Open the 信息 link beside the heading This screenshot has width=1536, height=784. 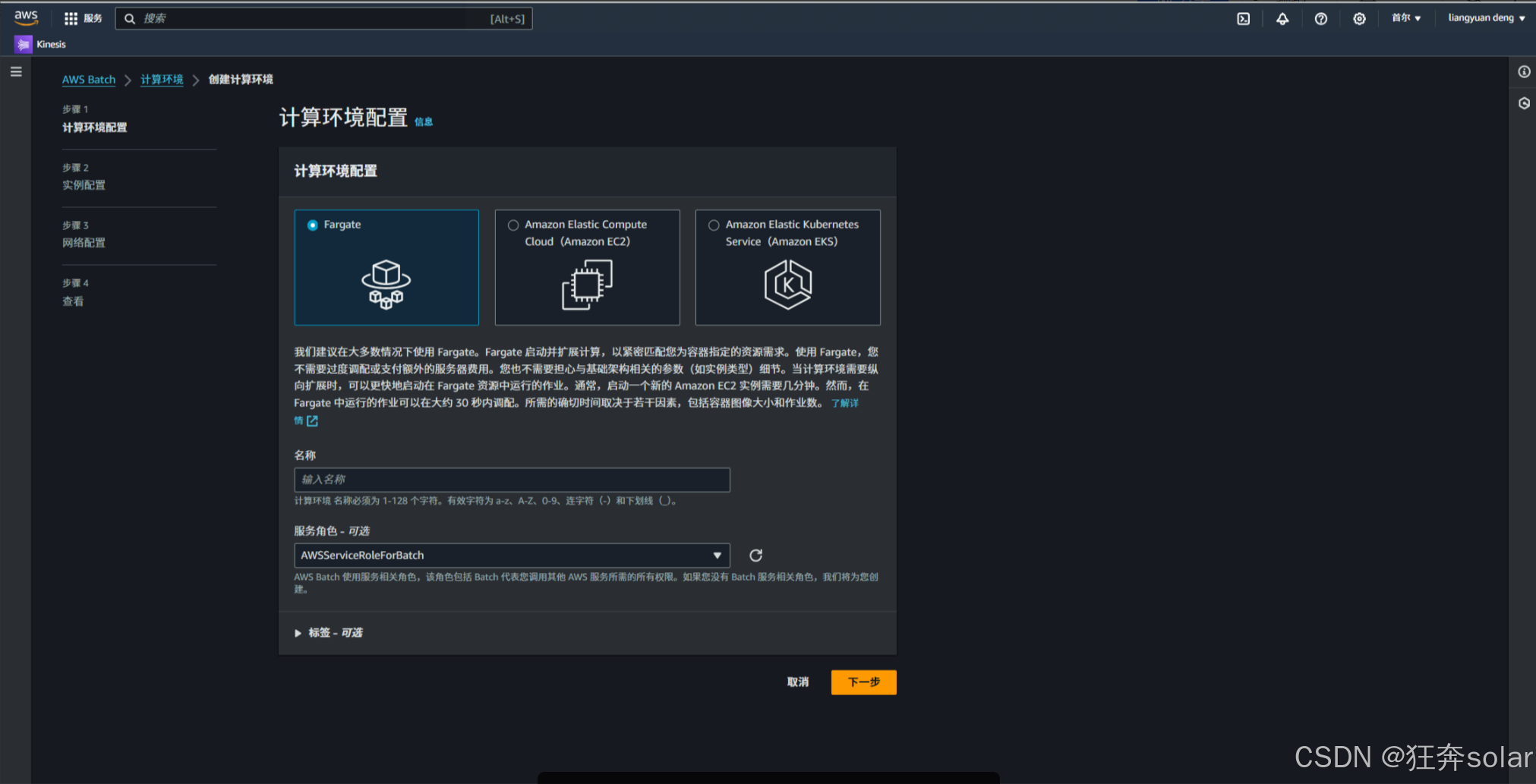pyautogui.click(x=424, y=121)
